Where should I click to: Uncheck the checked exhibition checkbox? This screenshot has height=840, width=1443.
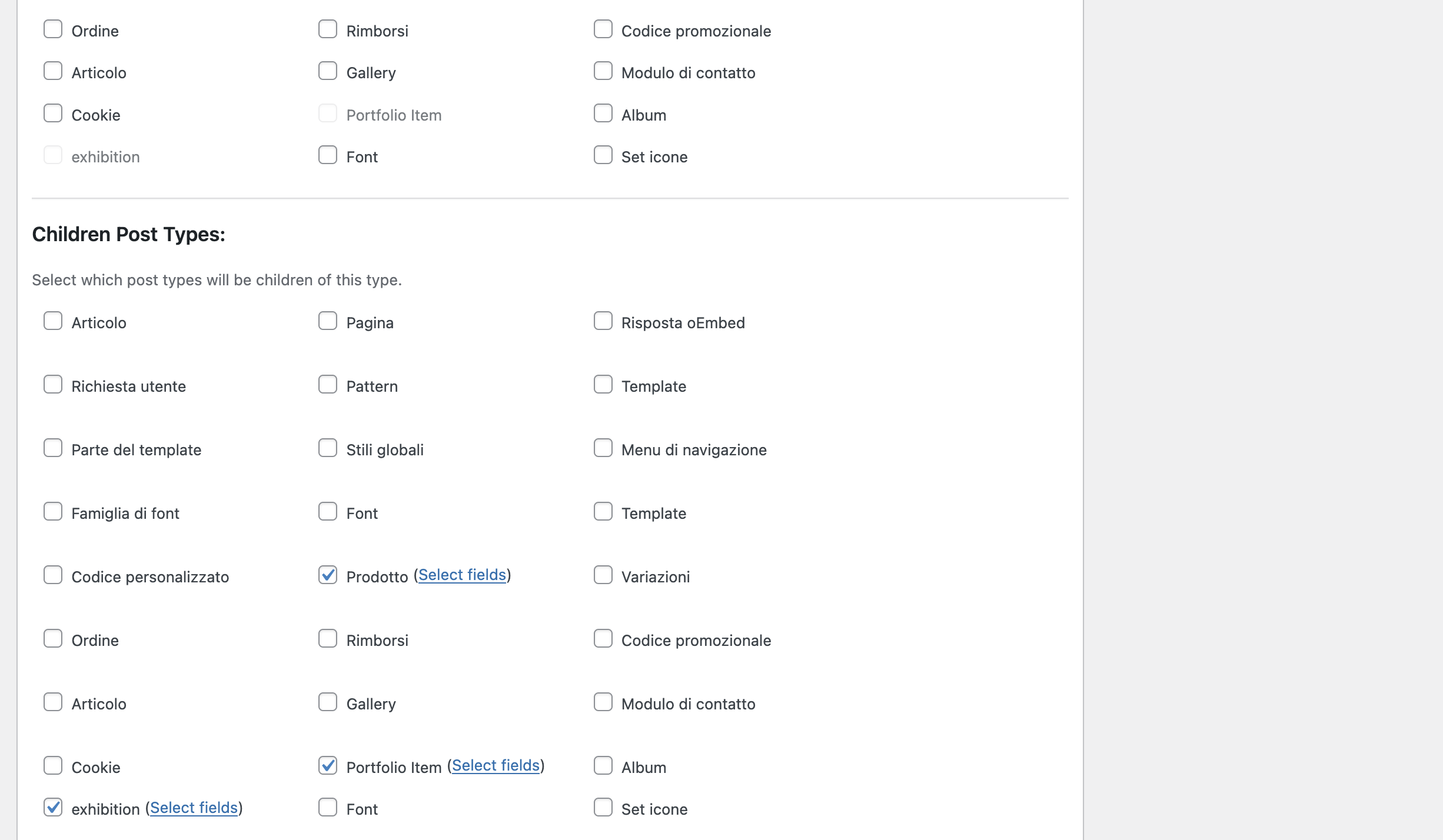(53, 808)
